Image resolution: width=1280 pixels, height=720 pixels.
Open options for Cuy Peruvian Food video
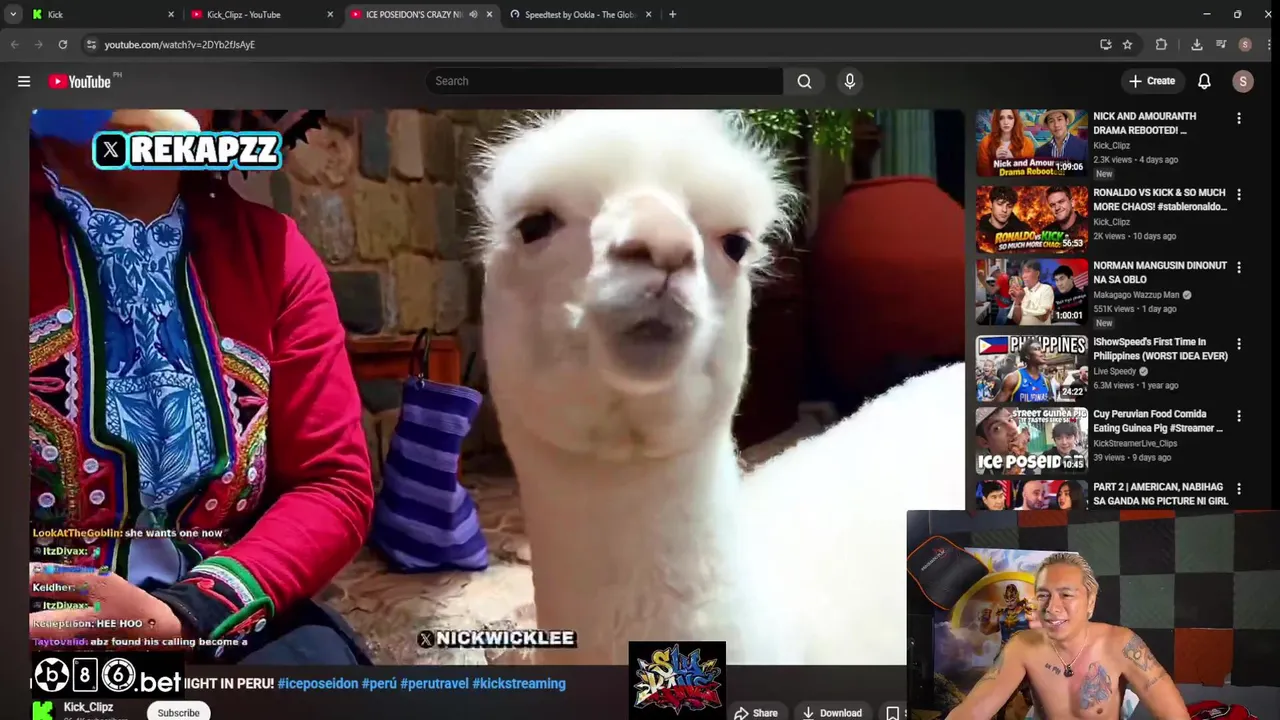pos(1239,416)
